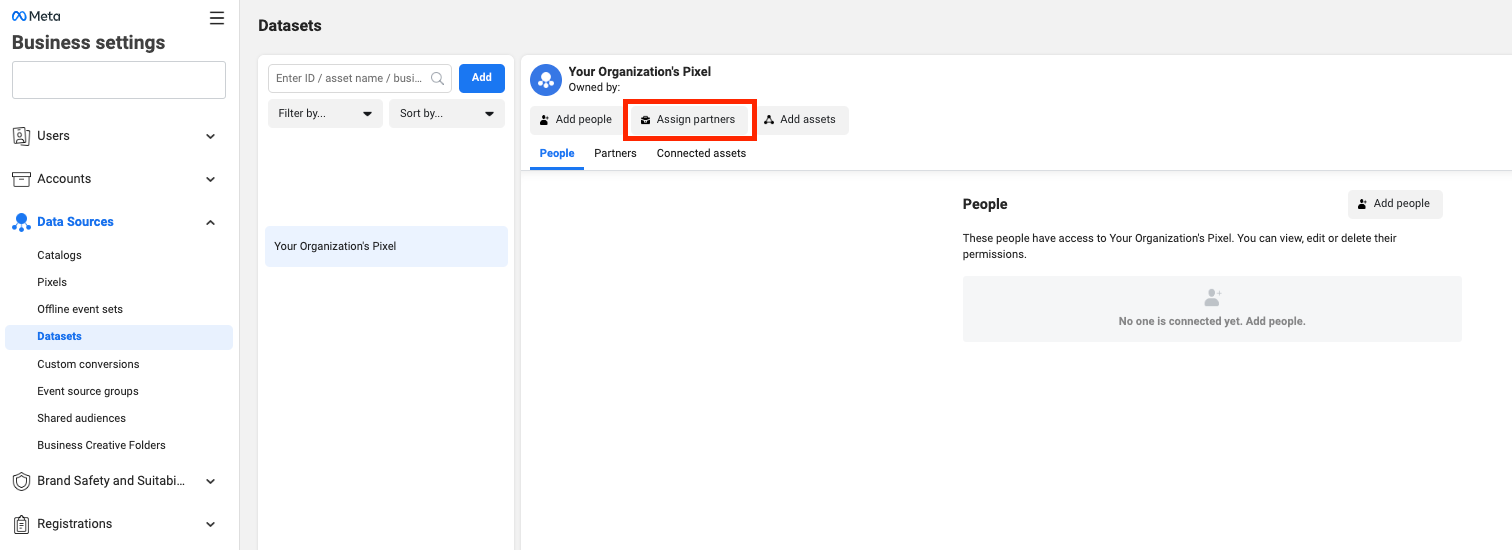Click the blue Add button
The image size is (1512, 550).
(481, 78)
